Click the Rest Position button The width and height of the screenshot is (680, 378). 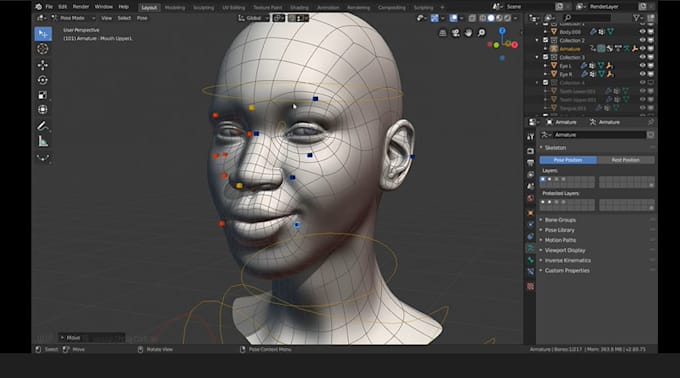pos(626,160)
